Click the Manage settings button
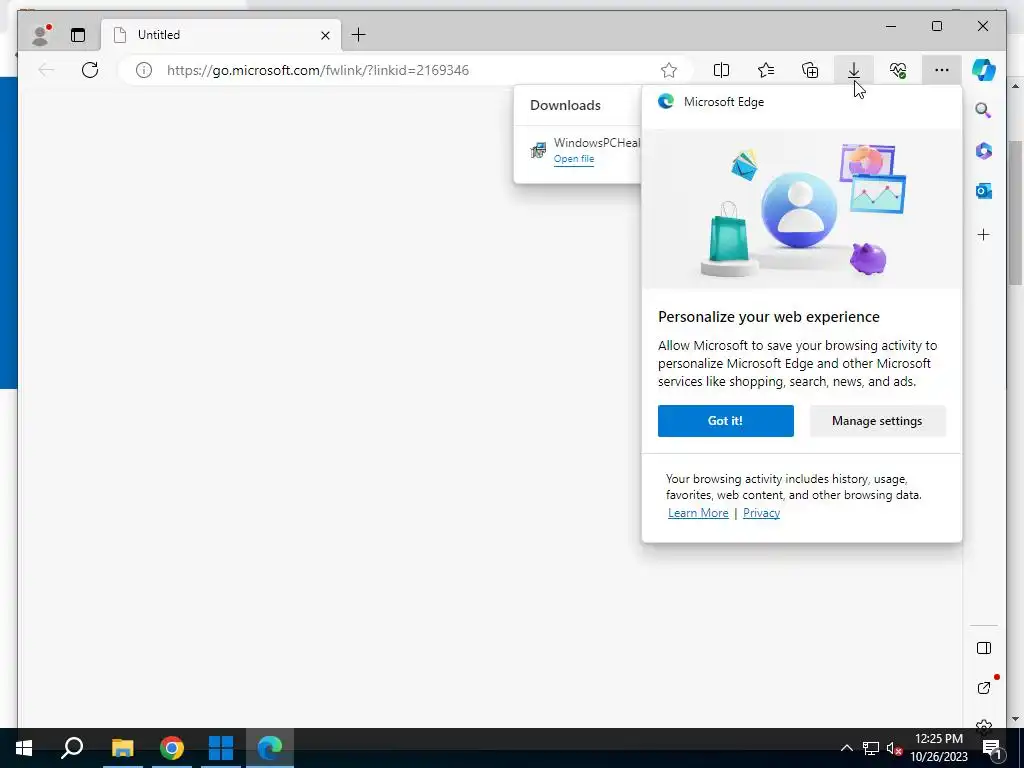1024x768 pixels. coord(877,421)
